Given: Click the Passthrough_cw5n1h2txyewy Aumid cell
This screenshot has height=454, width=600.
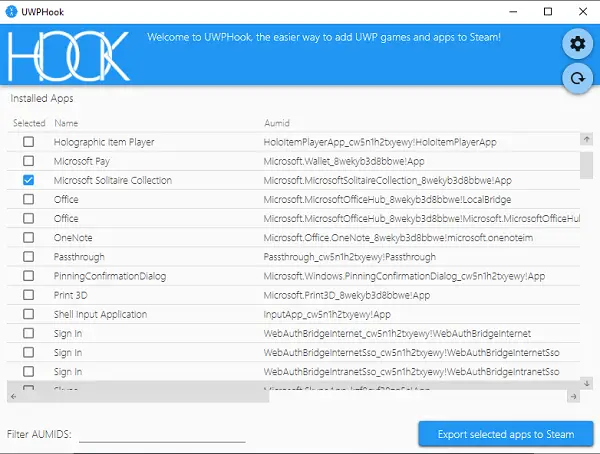Looking at the screenshot, I should pyautogui.click(x=350, y=257).
